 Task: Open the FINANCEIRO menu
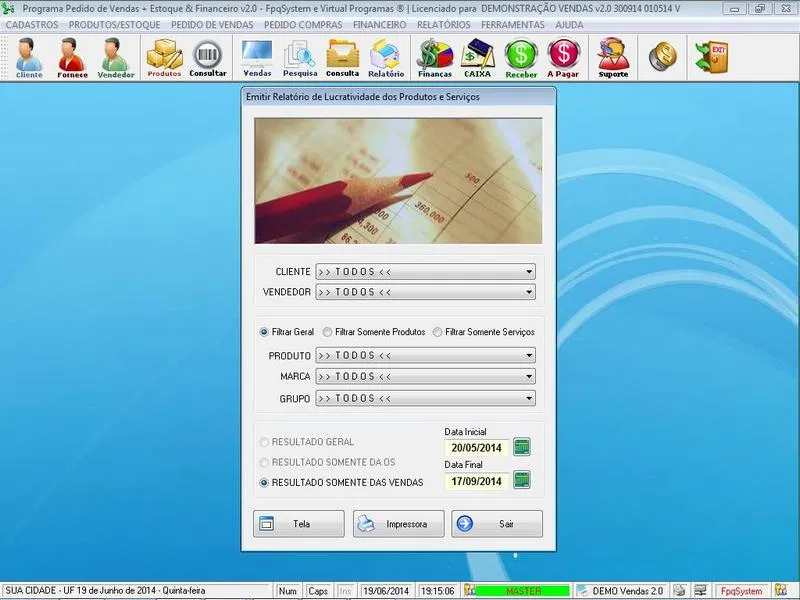coord(379,24)
